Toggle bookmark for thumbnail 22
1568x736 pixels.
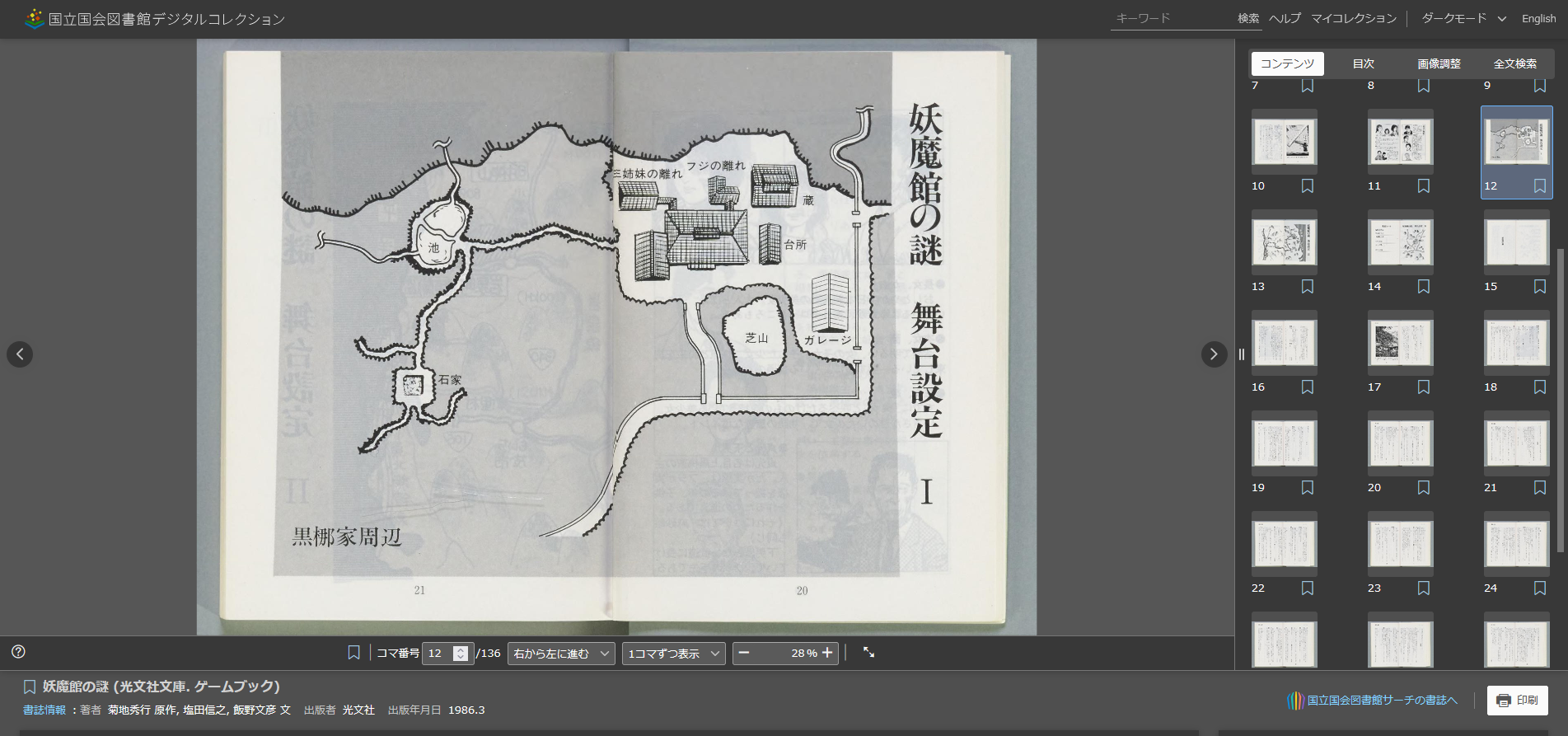pyautogui.click(x=1308, y=588)
